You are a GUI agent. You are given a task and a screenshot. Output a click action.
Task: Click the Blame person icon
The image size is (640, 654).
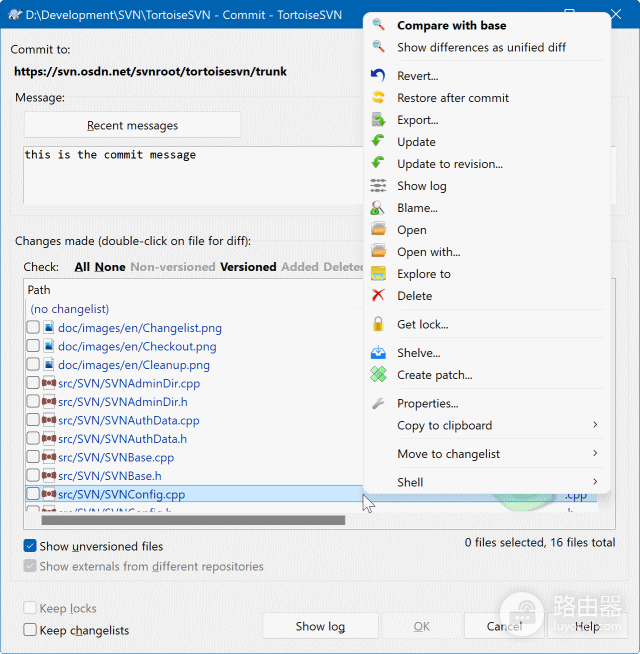(x=378, y=208)
